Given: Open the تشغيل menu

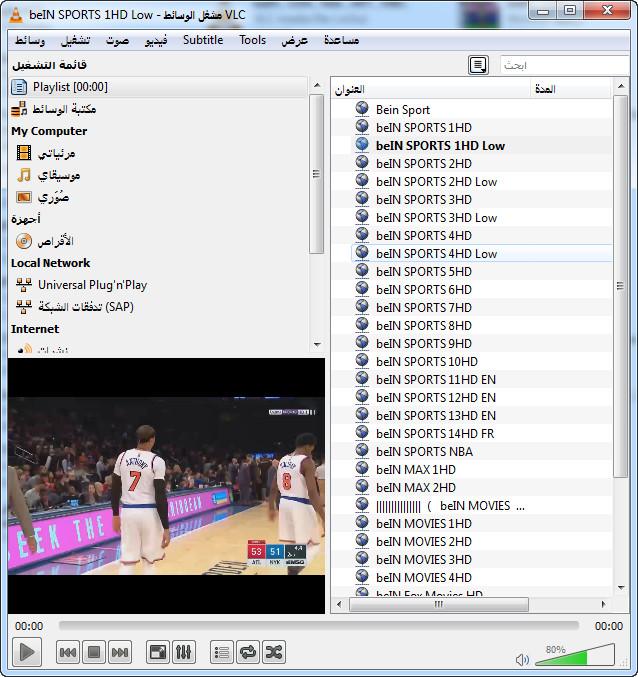Looking at the screenshot, I should (x=75, y=40).
